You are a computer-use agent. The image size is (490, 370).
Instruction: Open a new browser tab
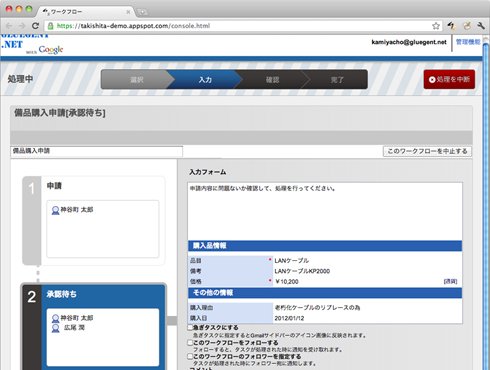click(x=142, y=12)
